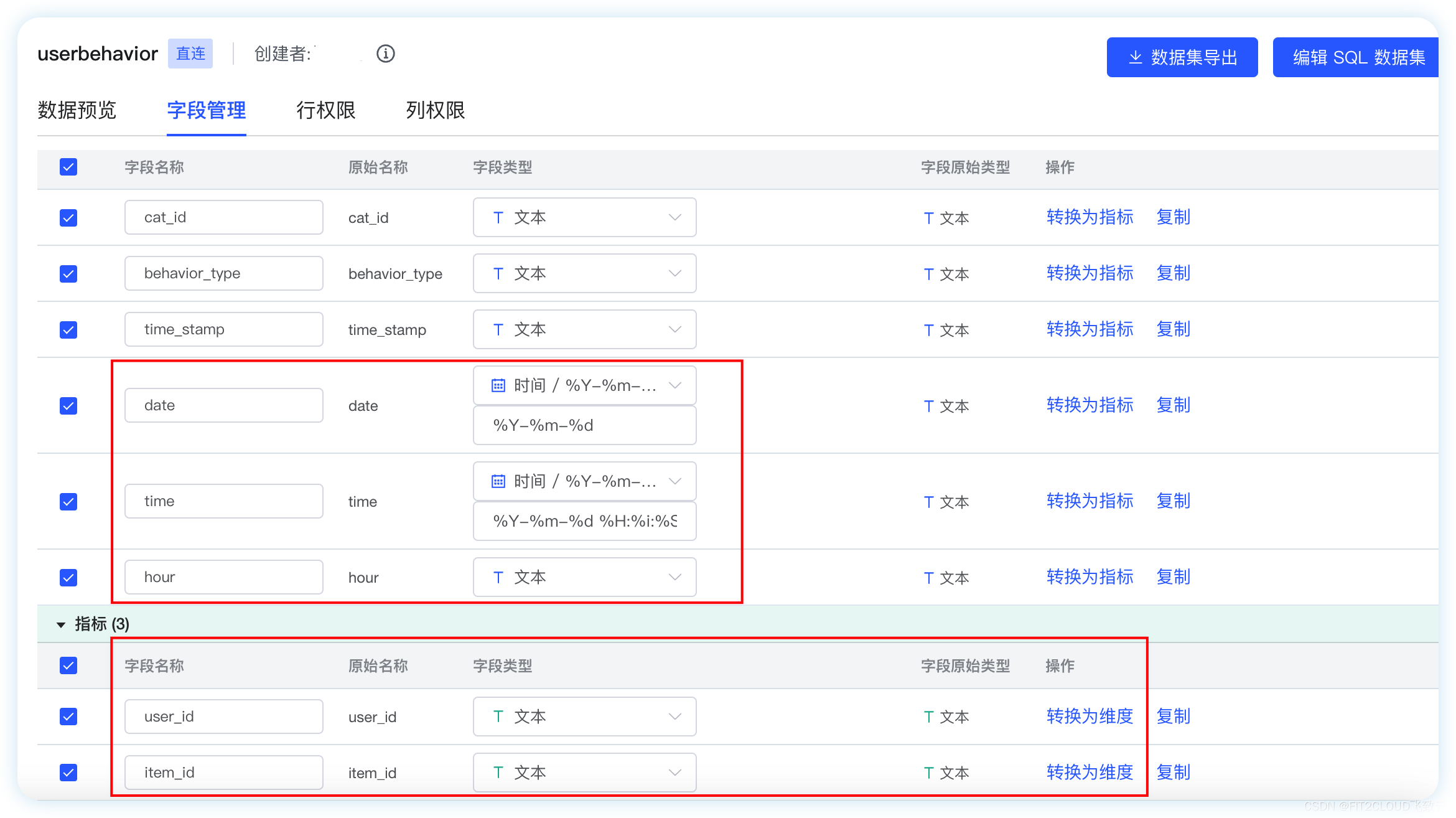Toggle checkbox for cat_id field

[68, 218]
